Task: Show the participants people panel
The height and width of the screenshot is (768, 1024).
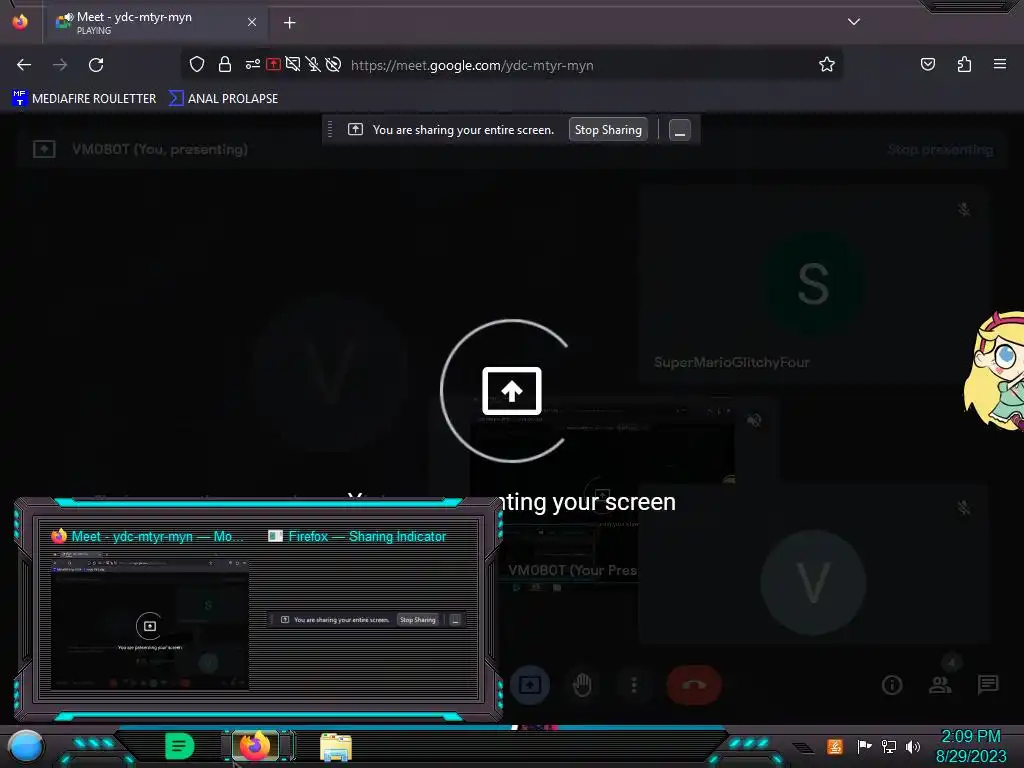Action: pyautogui.click(x=940, y=684)
